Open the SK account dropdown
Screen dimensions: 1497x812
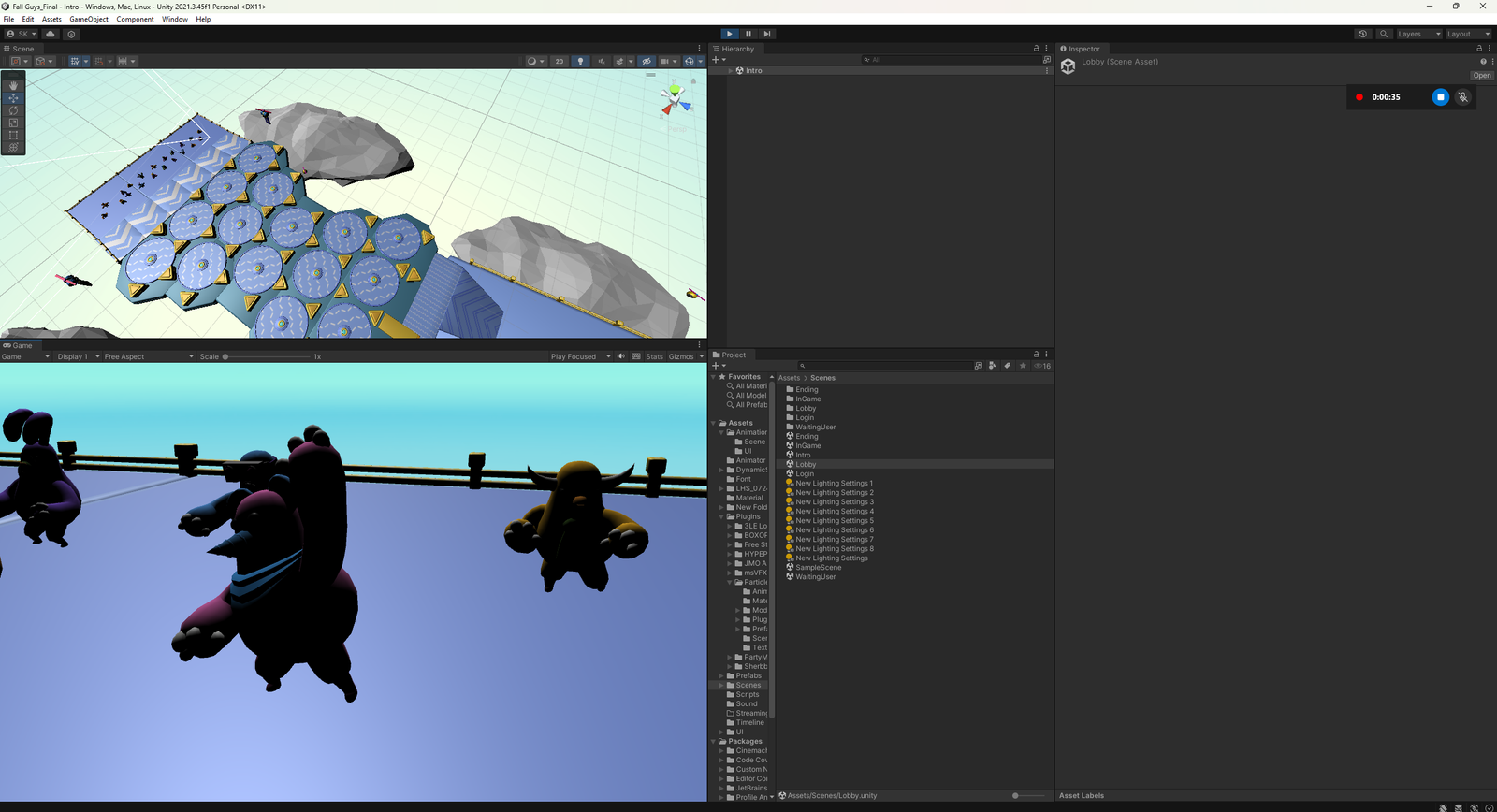22,34
